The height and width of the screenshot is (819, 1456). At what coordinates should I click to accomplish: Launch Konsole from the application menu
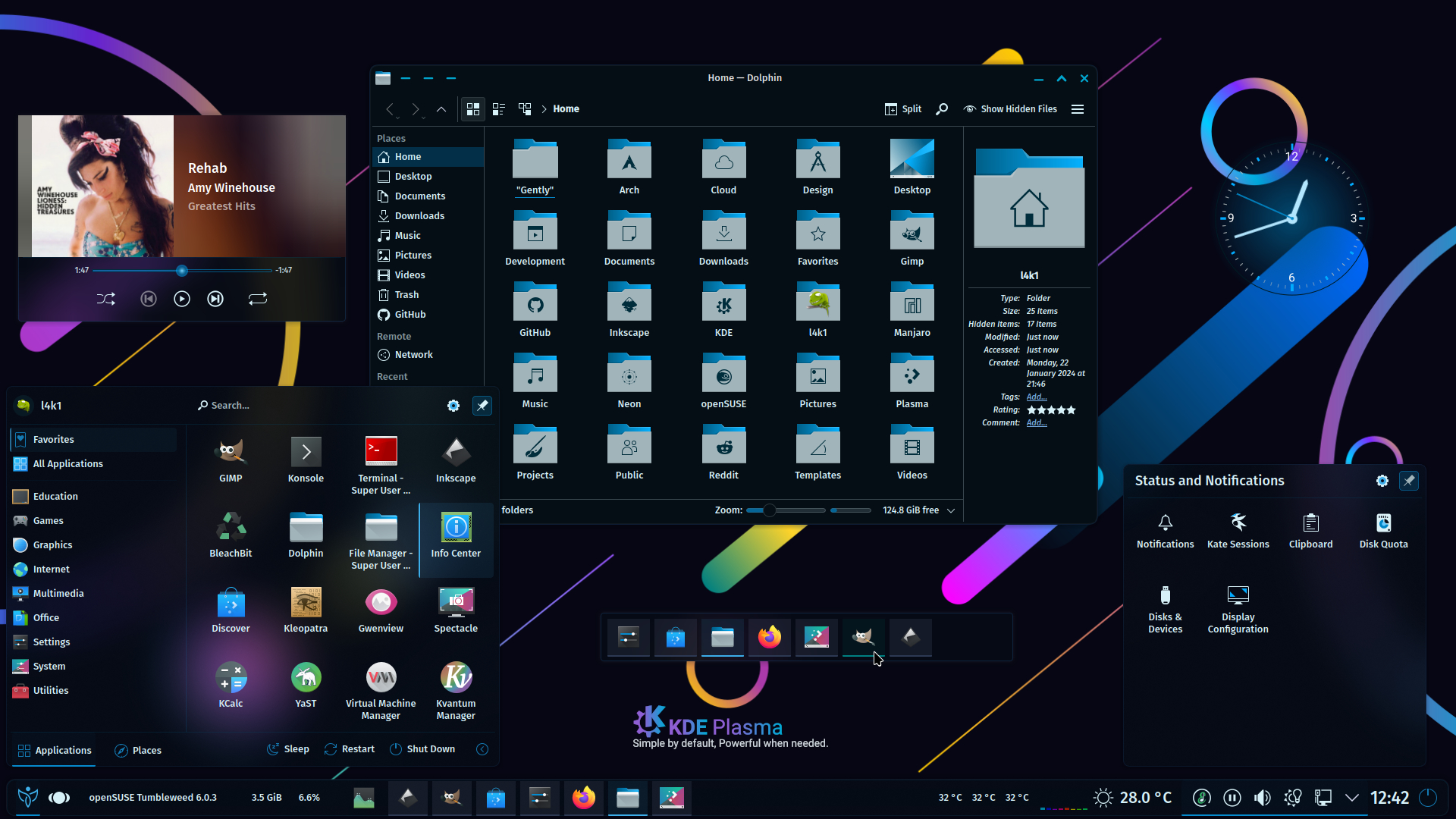[306, 460]
